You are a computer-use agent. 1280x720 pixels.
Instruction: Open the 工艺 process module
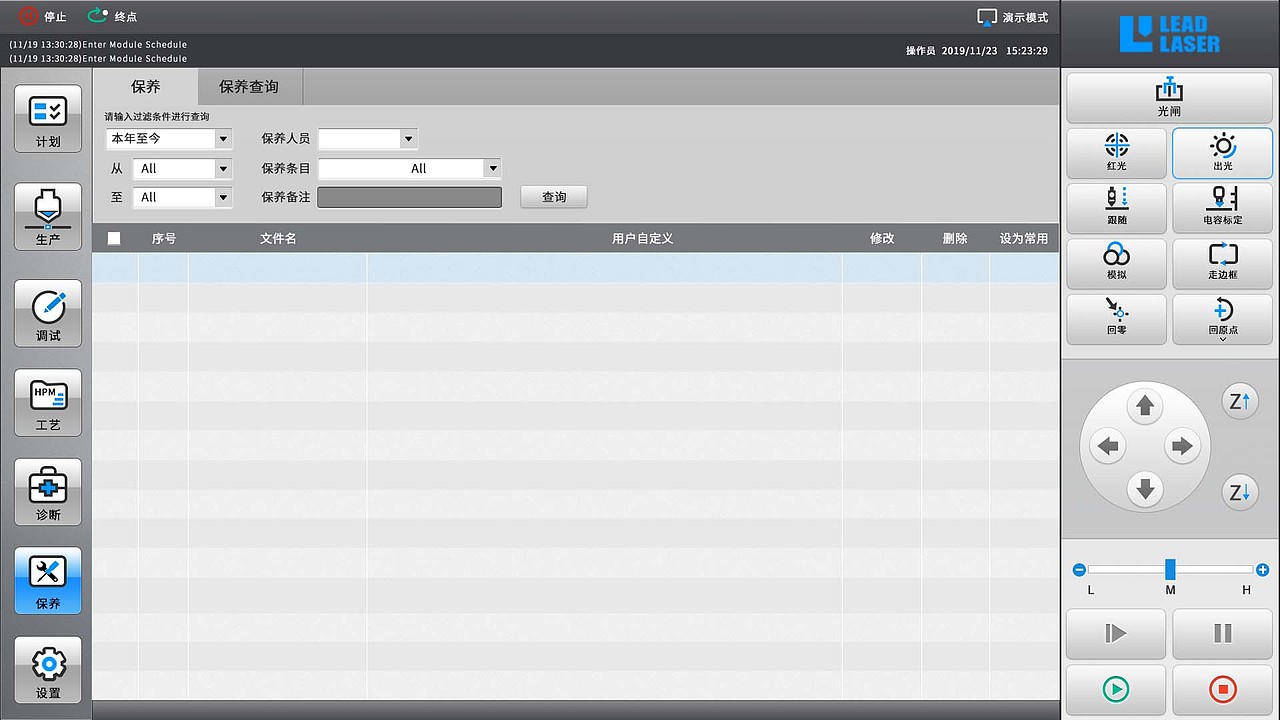(48, 403)
